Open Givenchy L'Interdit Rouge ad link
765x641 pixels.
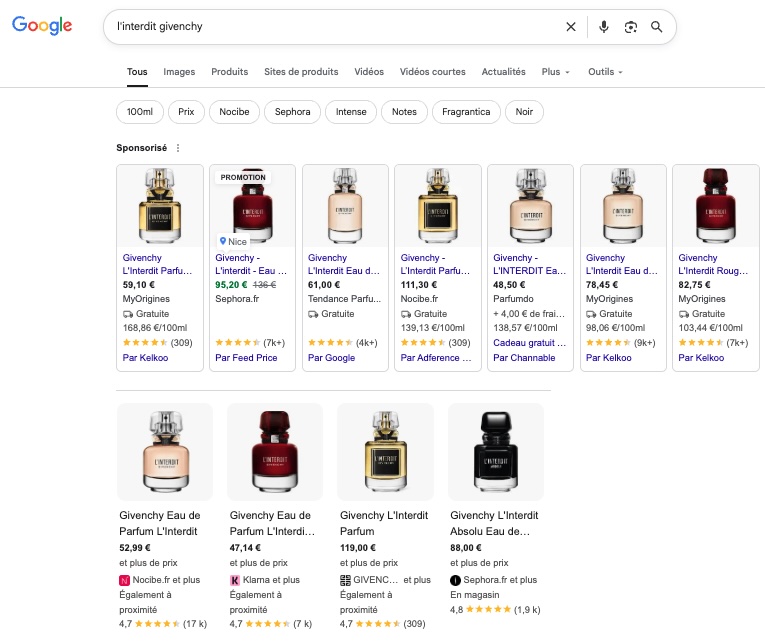[x=713, y=264]
